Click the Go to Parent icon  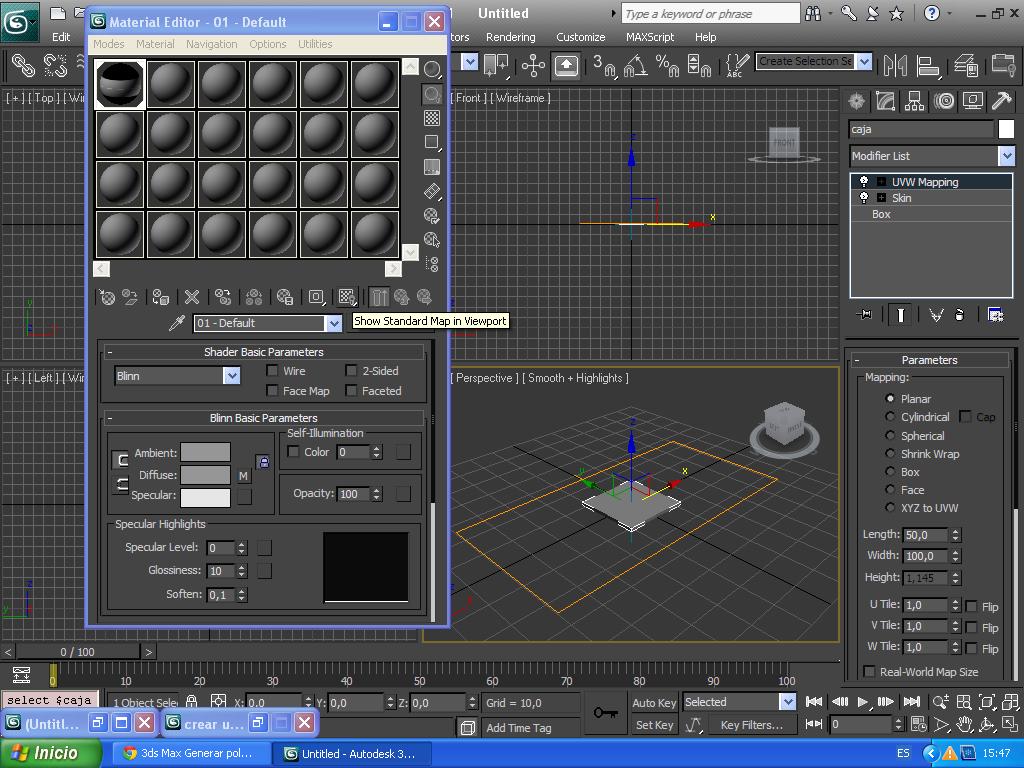[402, 298]
